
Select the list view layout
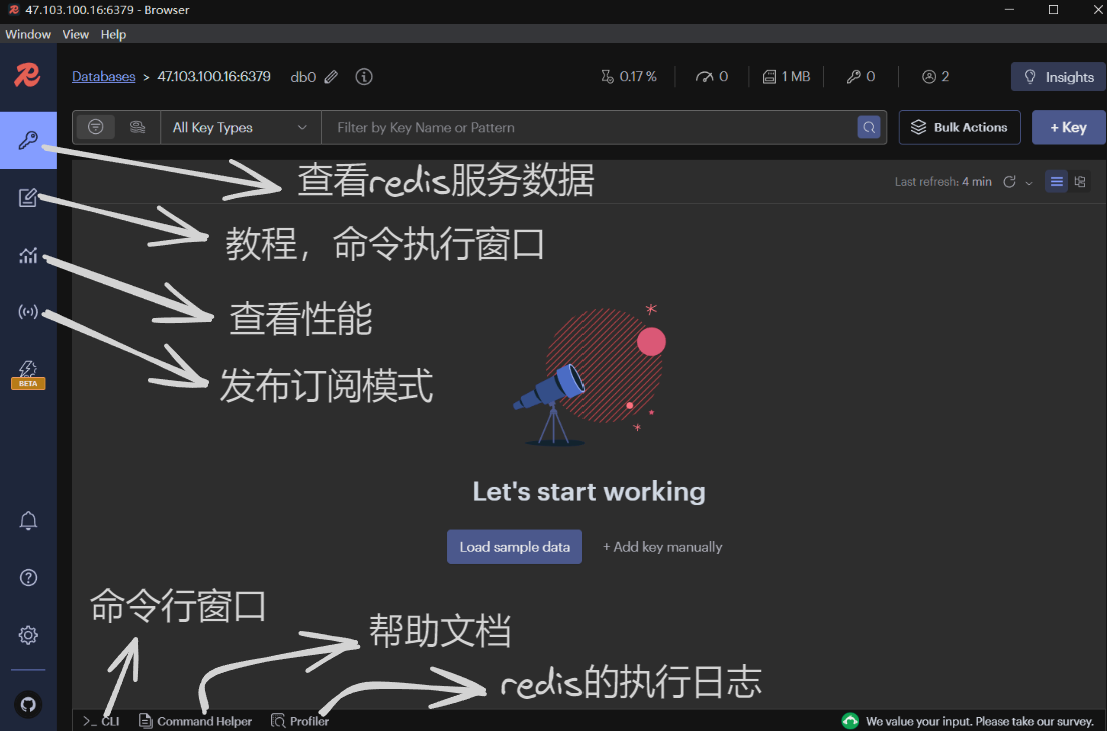(1056, 182)
